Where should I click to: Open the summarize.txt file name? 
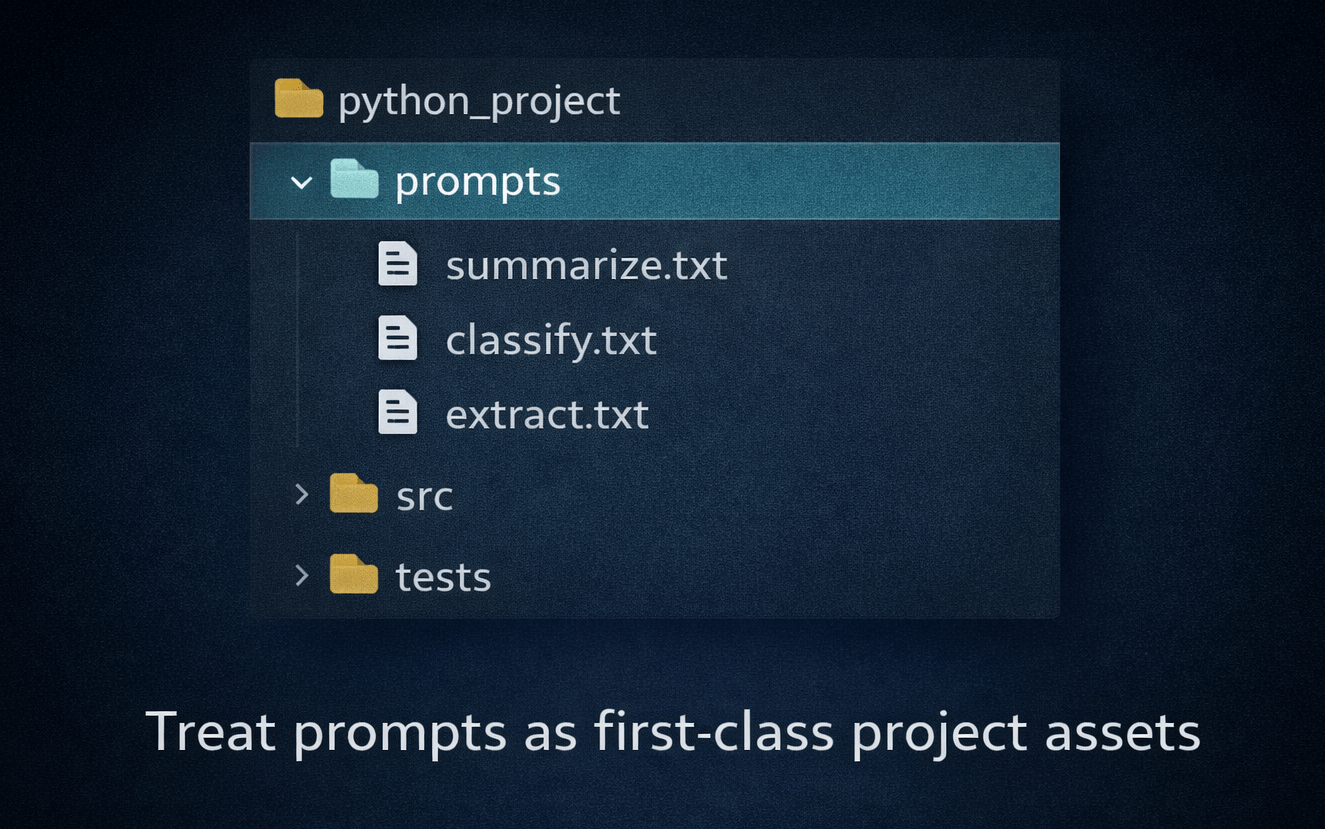586,266
